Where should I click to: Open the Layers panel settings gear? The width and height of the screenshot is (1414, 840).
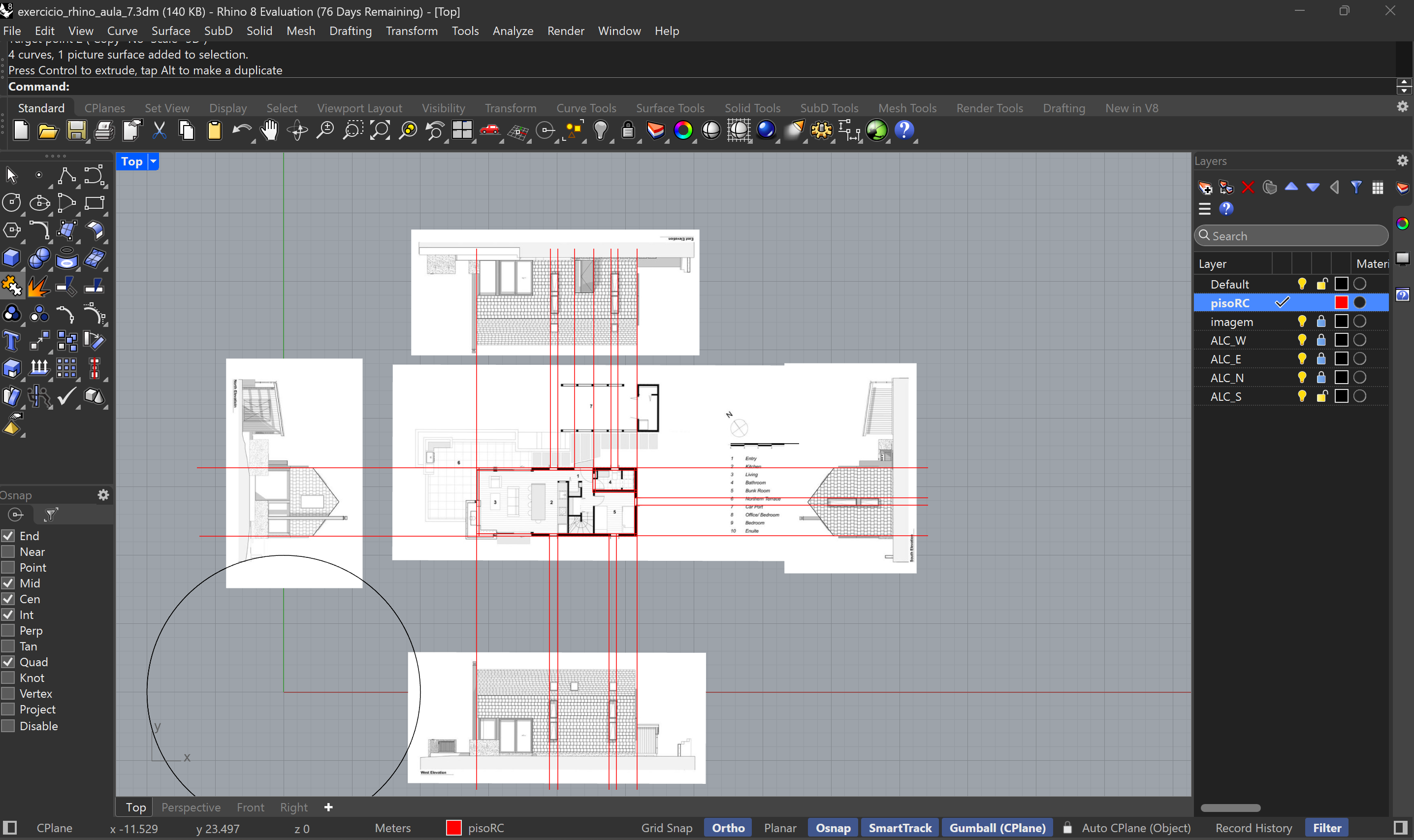pos(1402,160)
